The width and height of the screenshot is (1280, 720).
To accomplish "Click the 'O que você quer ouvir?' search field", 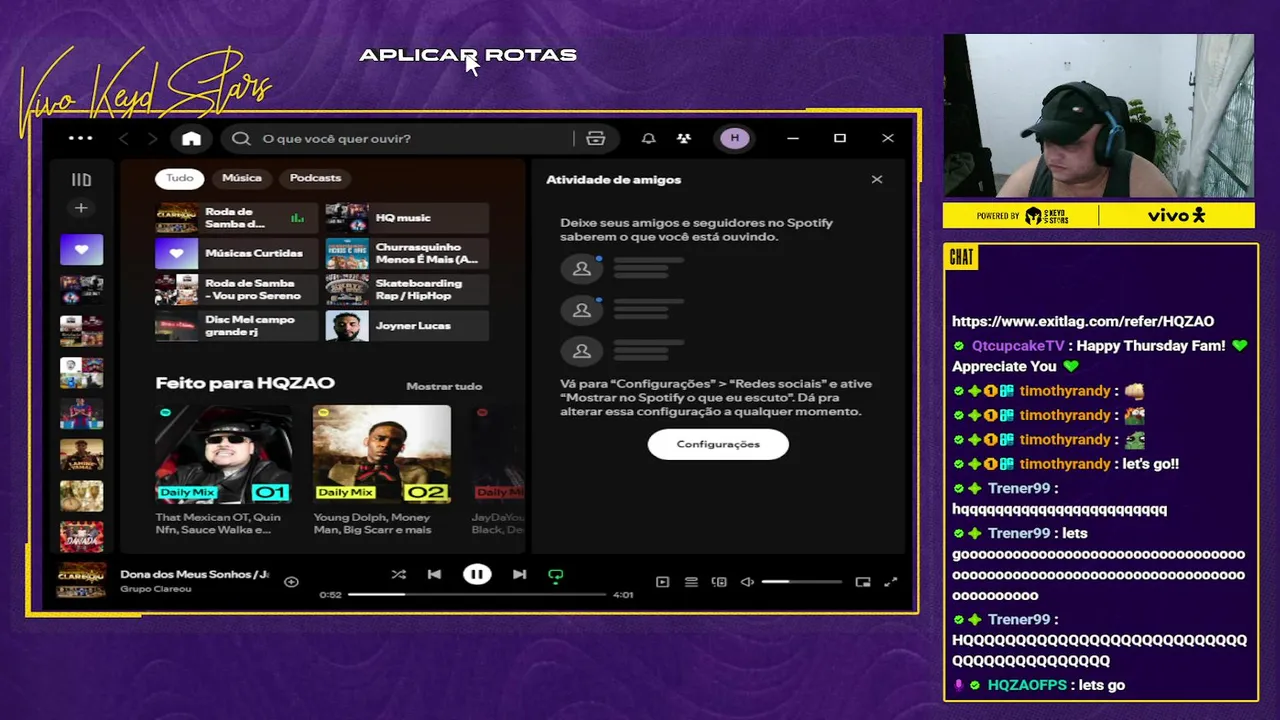I will click(400, 138).
